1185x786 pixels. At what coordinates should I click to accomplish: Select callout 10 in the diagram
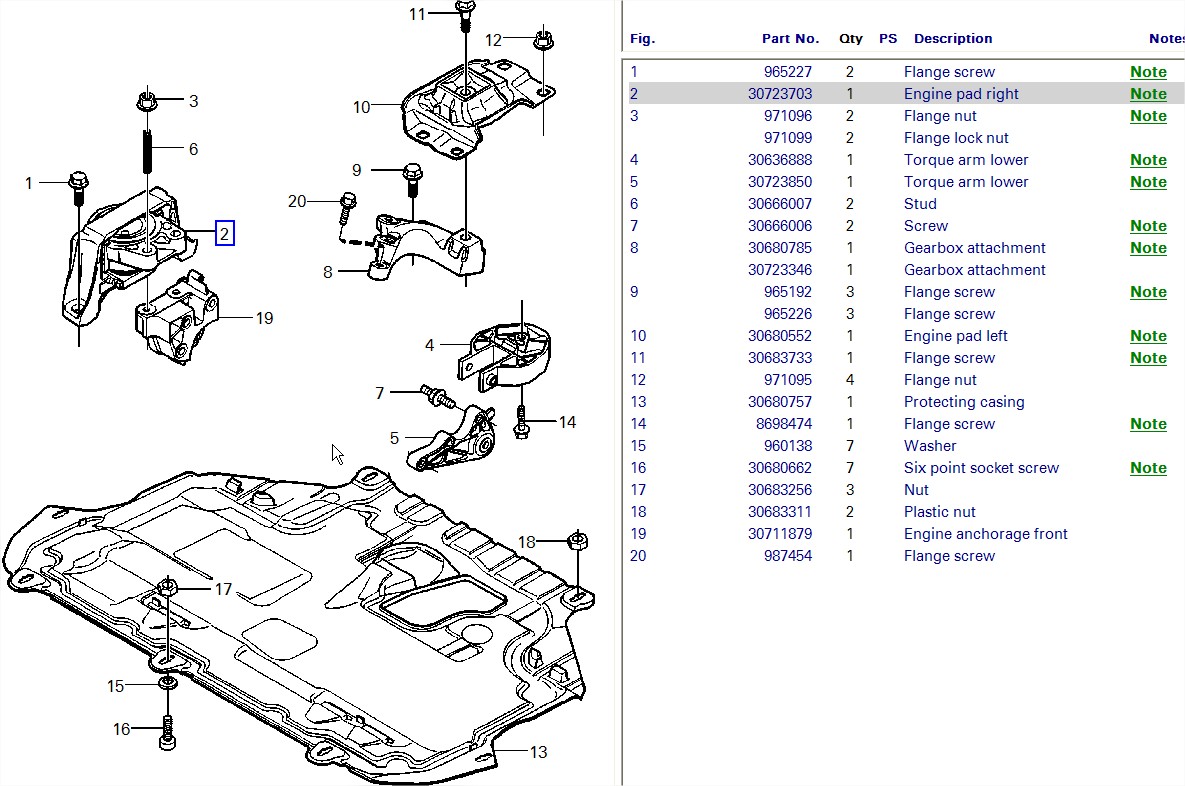coord(361,107)
